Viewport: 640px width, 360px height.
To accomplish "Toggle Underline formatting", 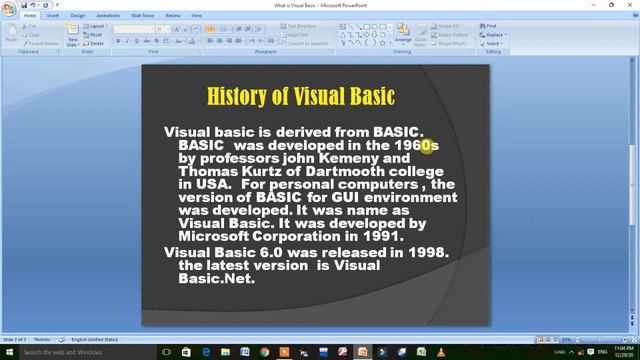I will 137,41.
